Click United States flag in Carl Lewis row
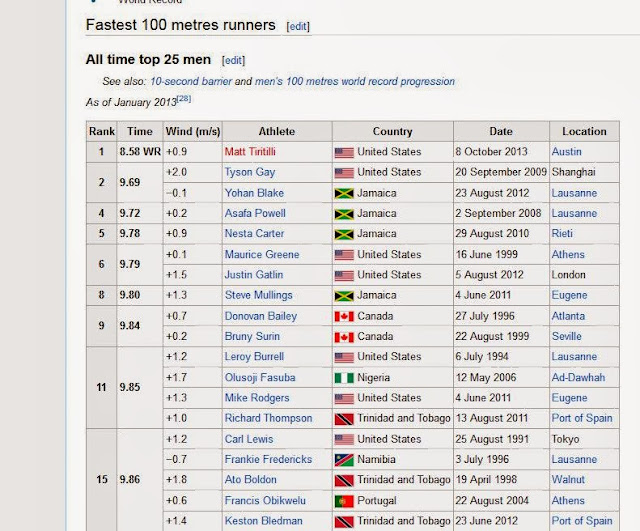 [x=344, y=440]
